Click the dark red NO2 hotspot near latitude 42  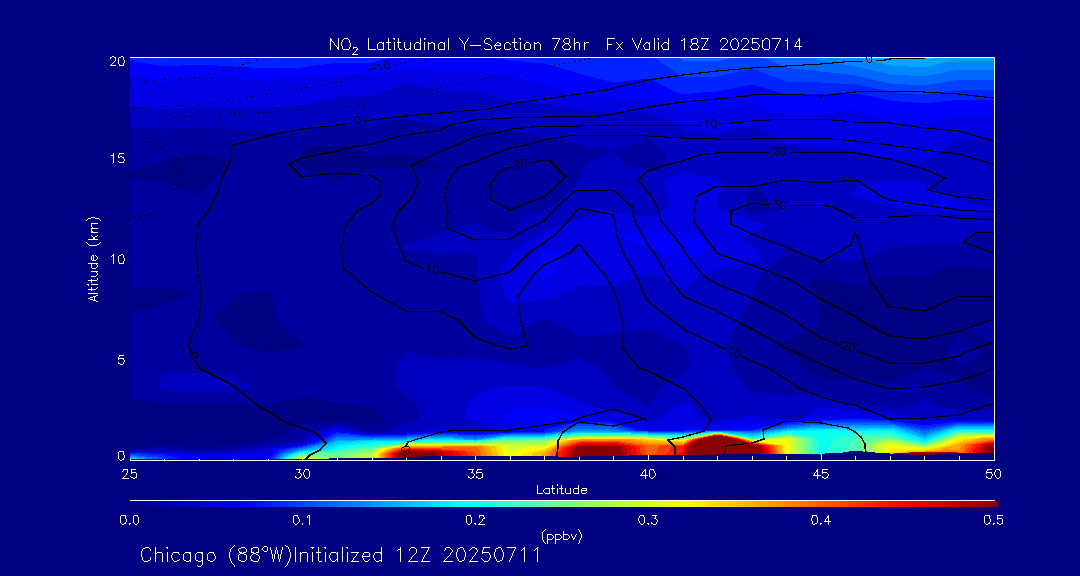pyautogui.click(x=717, y=444)
